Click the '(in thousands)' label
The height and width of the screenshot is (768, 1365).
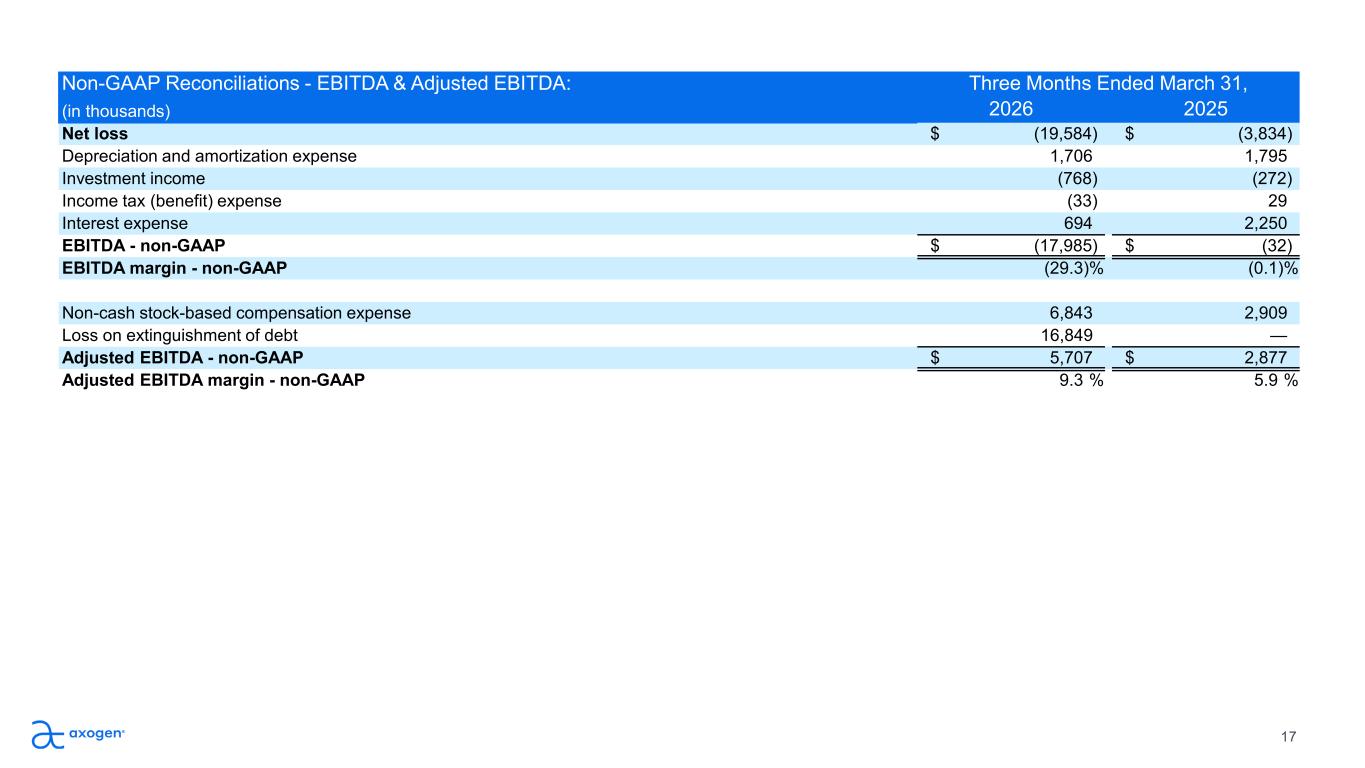tap(116, 111)
